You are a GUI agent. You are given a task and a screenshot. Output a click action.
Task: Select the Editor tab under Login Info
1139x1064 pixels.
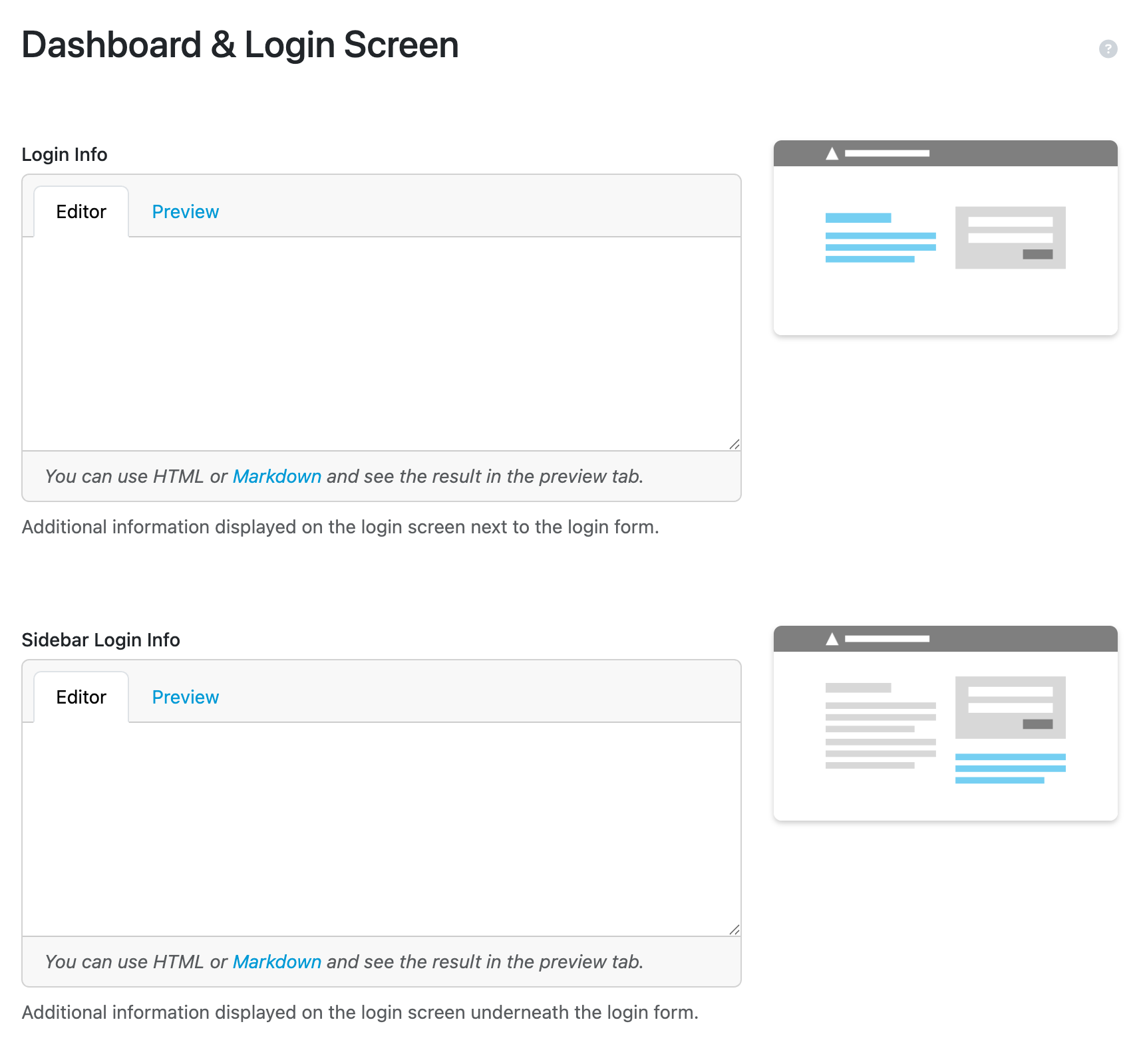click(x=81, y=211)
